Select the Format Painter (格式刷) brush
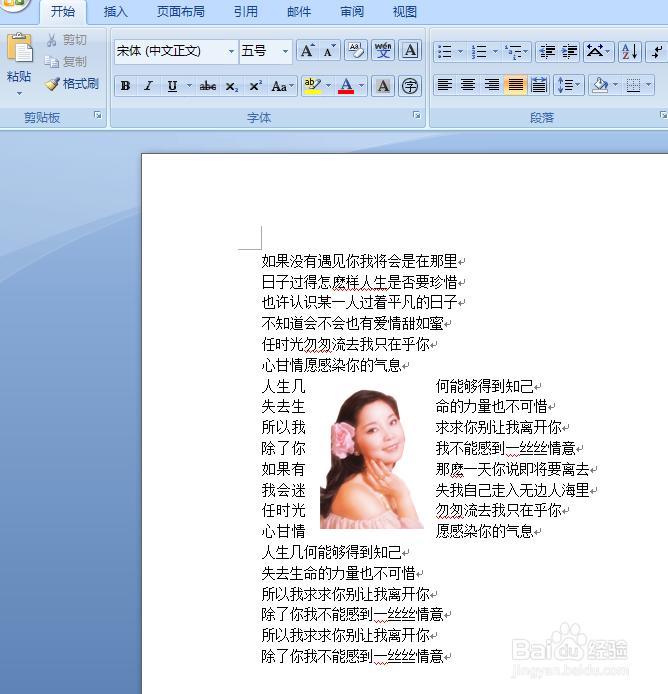668x694 pixels. pos(72,84)
